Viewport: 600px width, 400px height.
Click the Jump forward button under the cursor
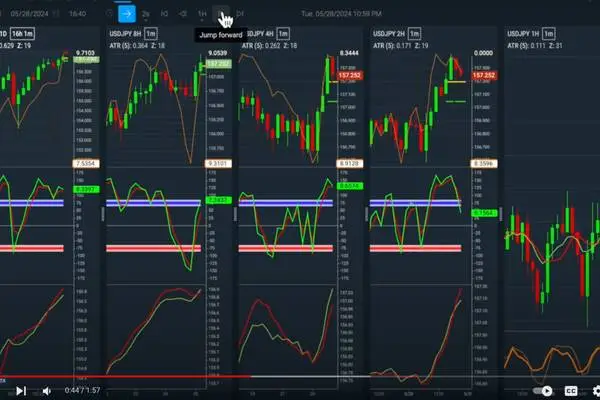221,14
